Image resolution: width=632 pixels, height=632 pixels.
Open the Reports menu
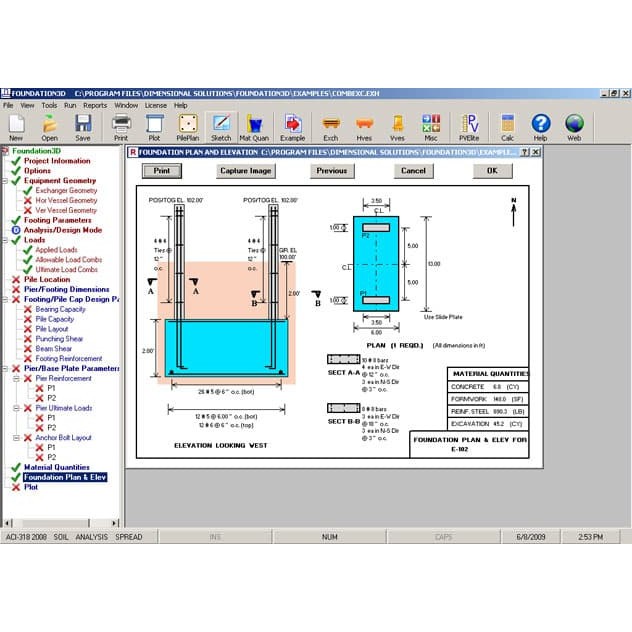(x=95, y=105)
